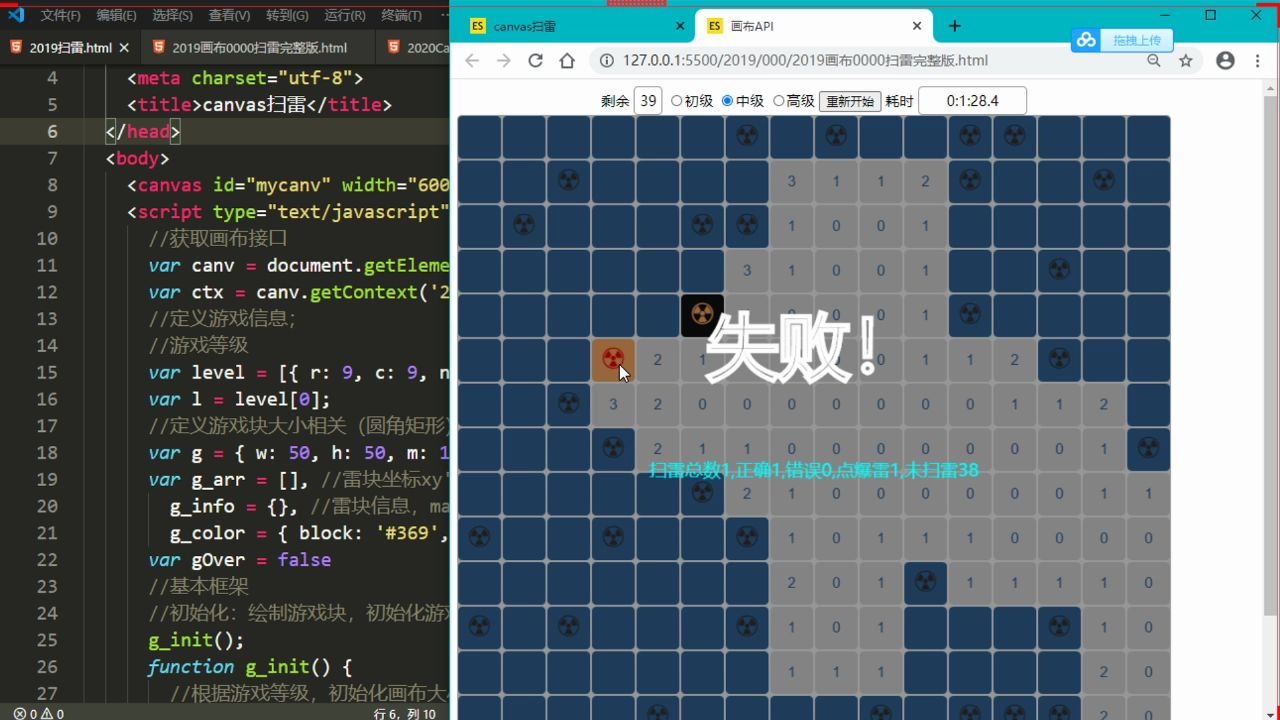Bookmark this page with the star icon
Viewport: 1280px width, 720px height.
(x=1186, y=60)
